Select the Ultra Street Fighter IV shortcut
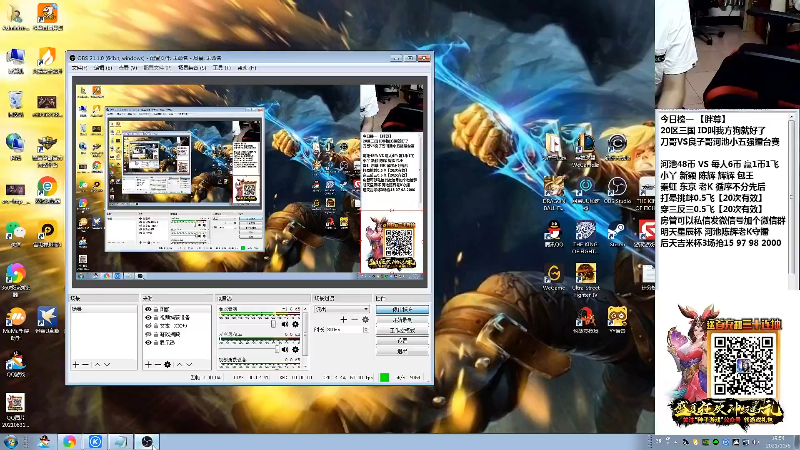Viewport: 800px width, 450px height. pyautogui.click(x=586, y=281)
